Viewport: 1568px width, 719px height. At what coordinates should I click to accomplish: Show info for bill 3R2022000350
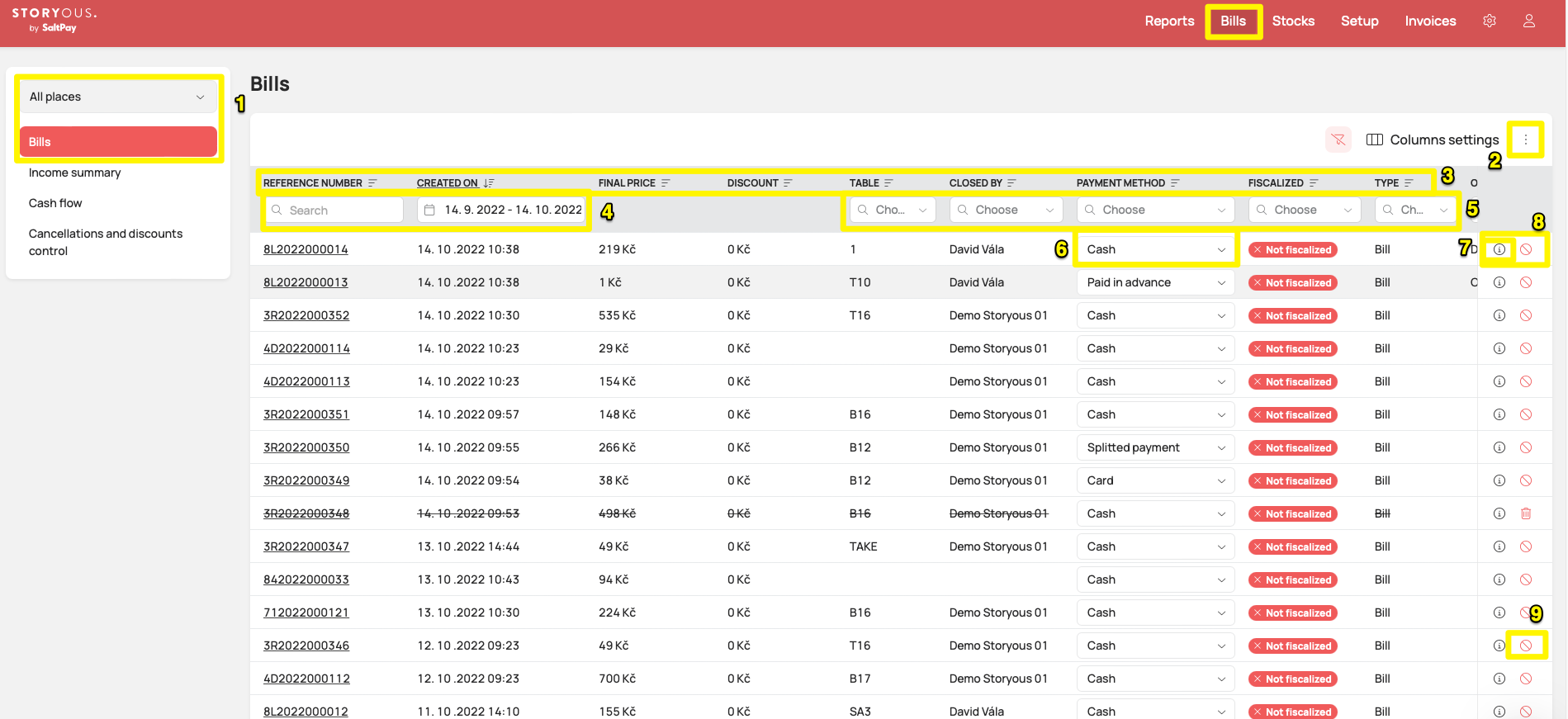[1499, 447]
